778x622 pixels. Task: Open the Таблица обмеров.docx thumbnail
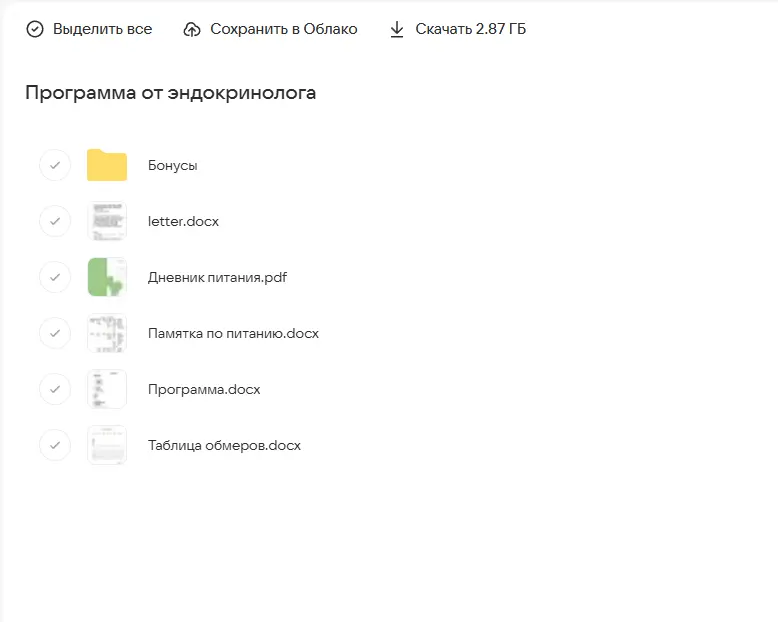pos(107,445)
